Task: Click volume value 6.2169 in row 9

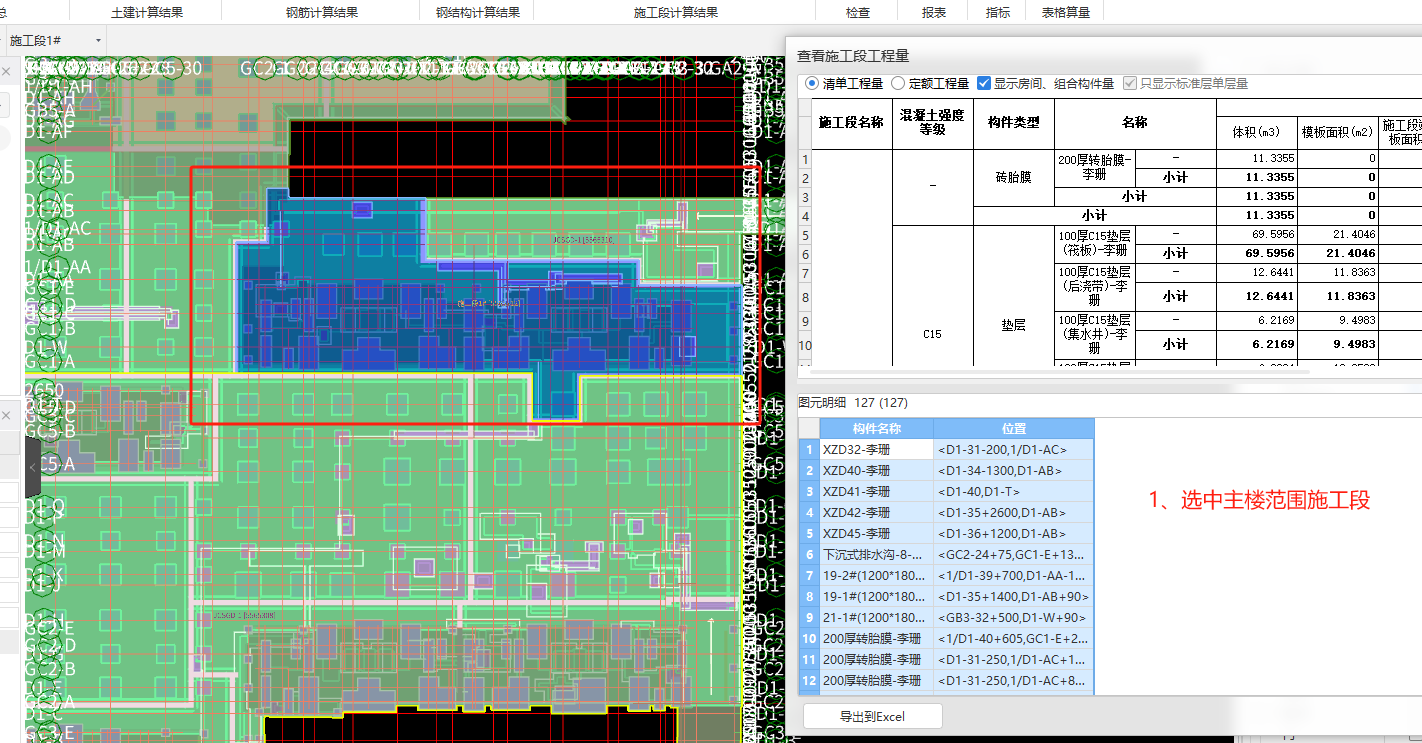Action: point(1256,320)
